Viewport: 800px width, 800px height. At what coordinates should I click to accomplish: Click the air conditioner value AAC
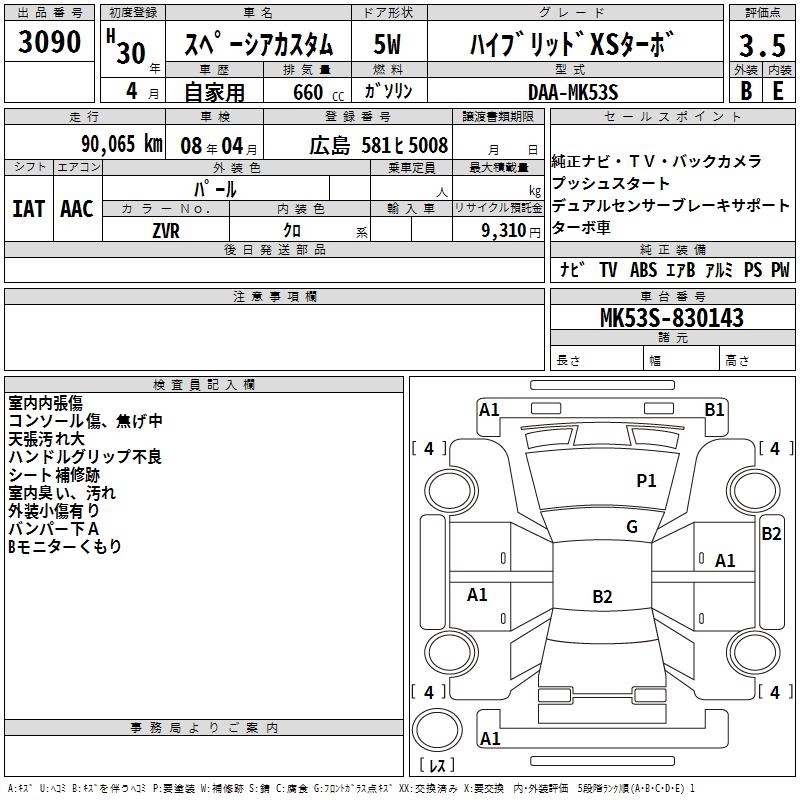[x=77, y=209]
